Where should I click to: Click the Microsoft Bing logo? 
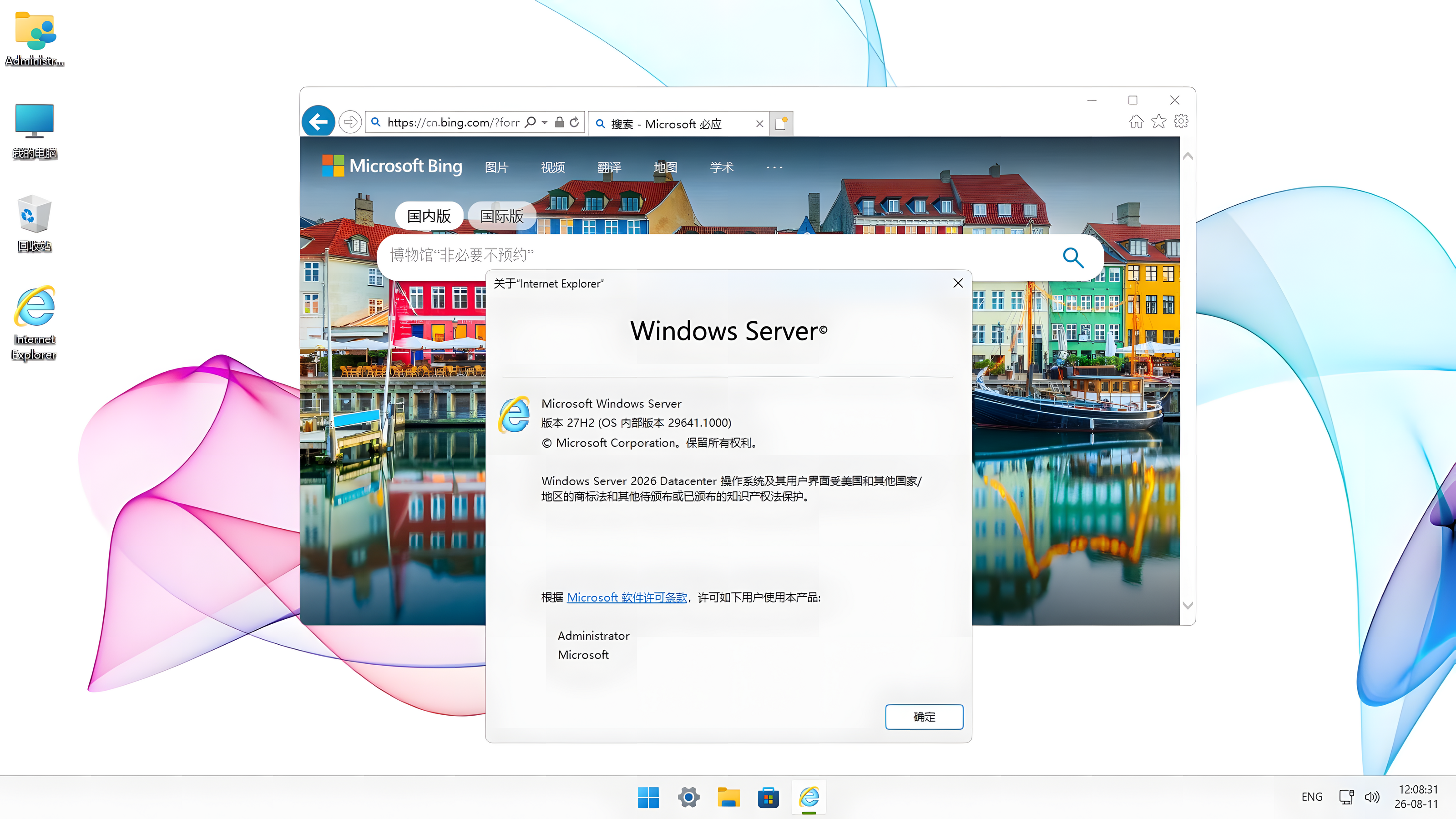pyautogui.click(x=392, y=166)
